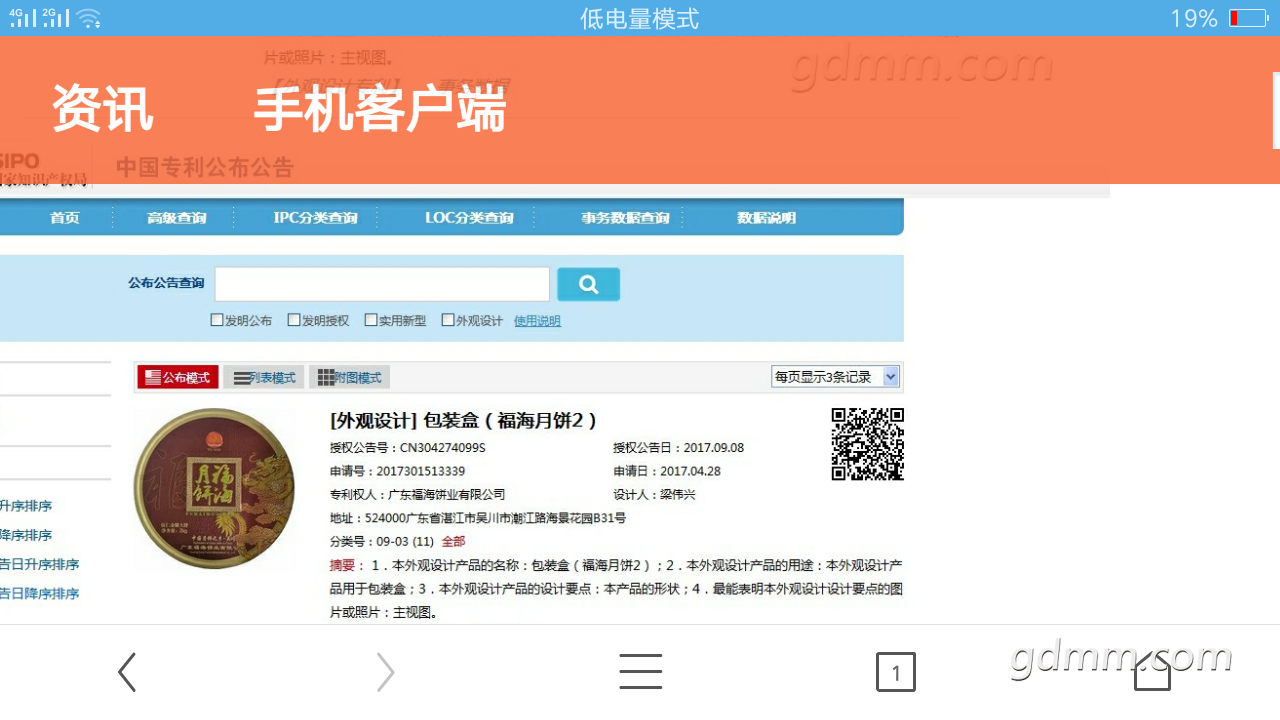This screenshot has width=1280, height=720.
Task: Click the 全部 link after 分类号
Action: tap(453, 542)
